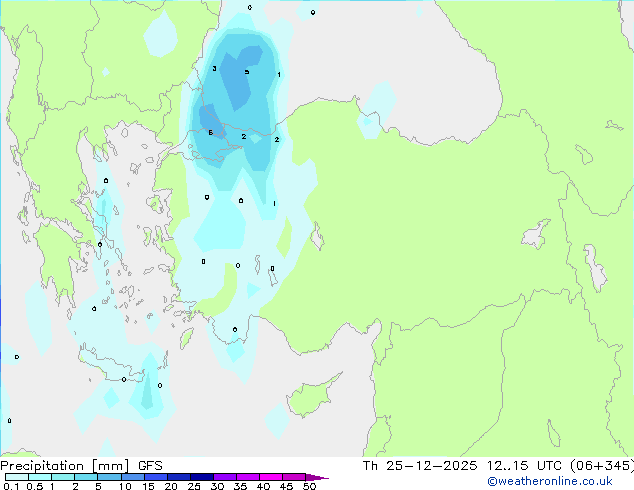Click the '25' legend scale label
The image size is (634, 490).
tap(194, 486)
